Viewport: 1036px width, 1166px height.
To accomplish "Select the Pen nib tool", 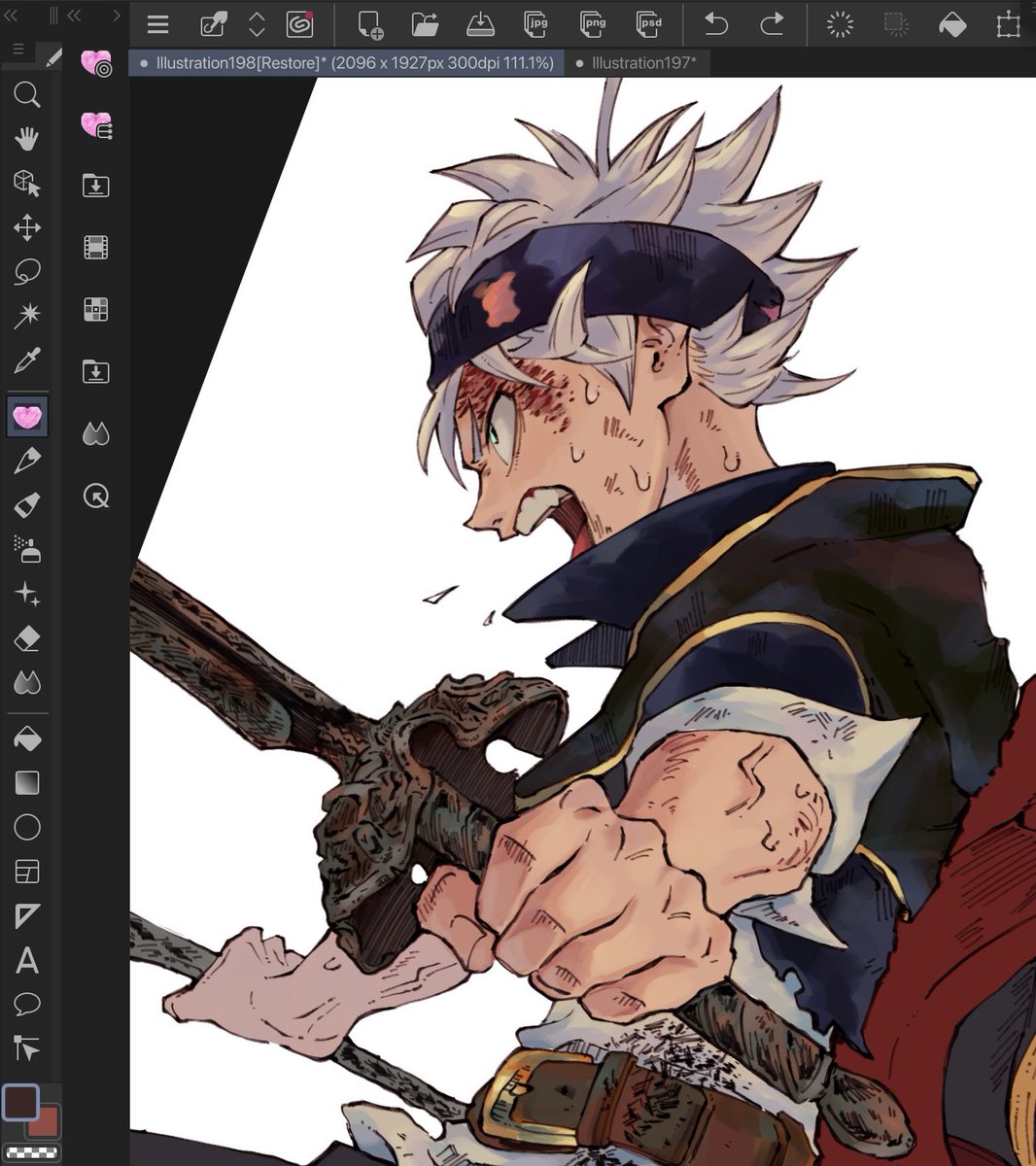I will 27,461.
